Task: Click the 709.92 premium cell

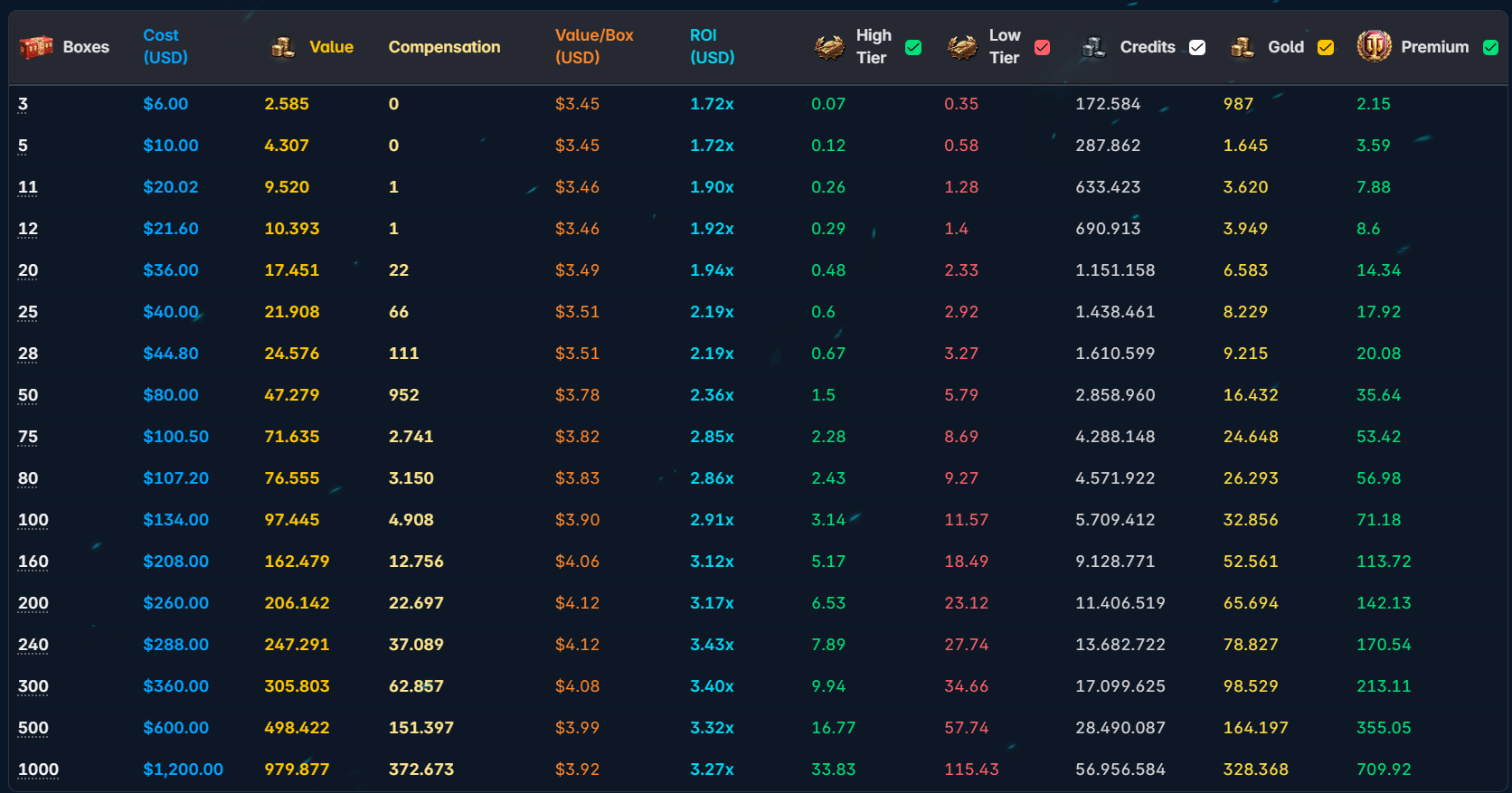Action: [1384, 769]
